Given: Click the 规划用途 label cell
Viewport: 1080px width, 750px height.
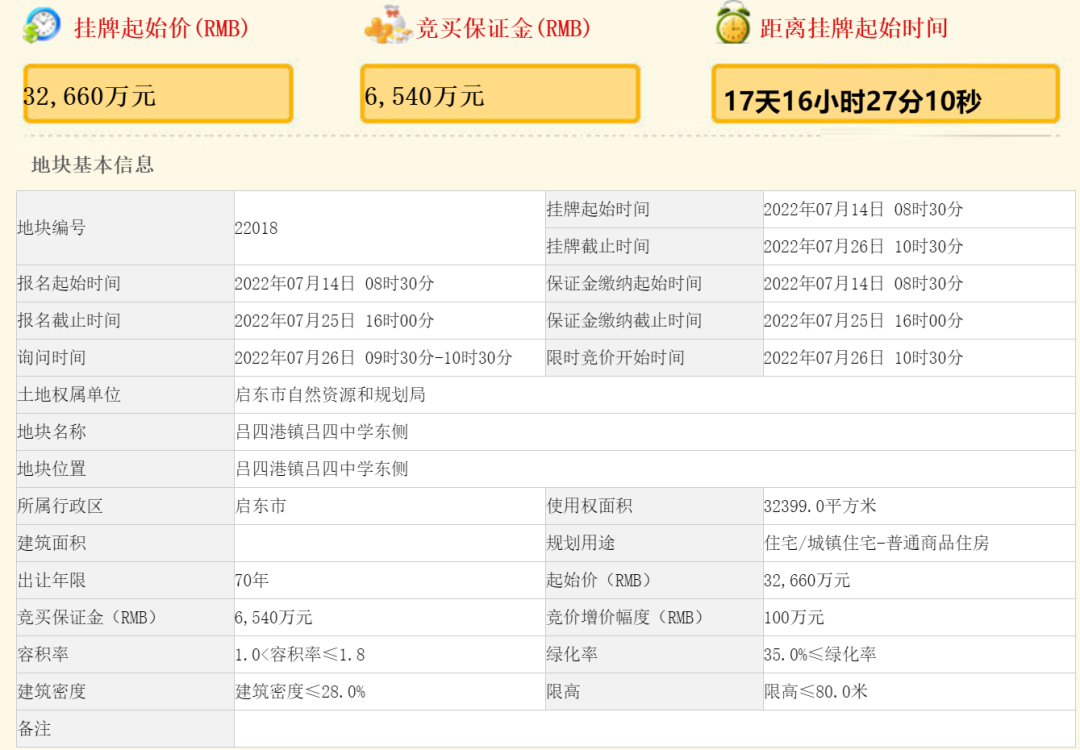Looking at the screenshot, I should coord(654,544).
